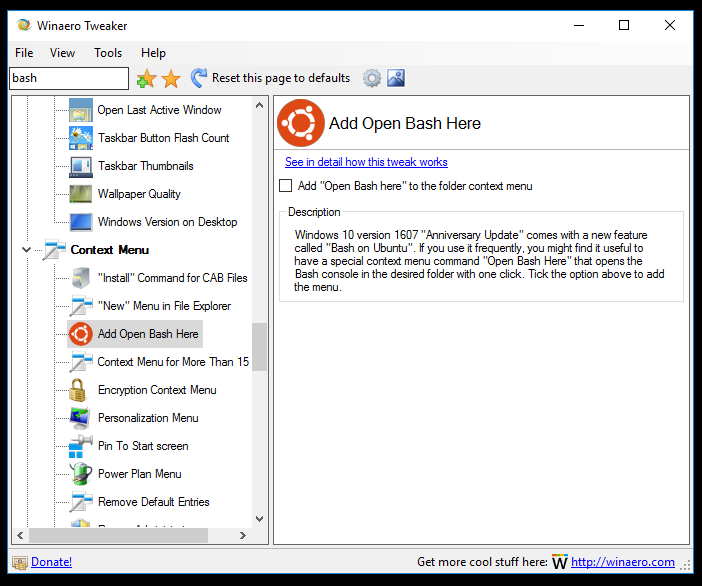
Task: Select Personalization Menu tree item
Action: click(148, 418)
